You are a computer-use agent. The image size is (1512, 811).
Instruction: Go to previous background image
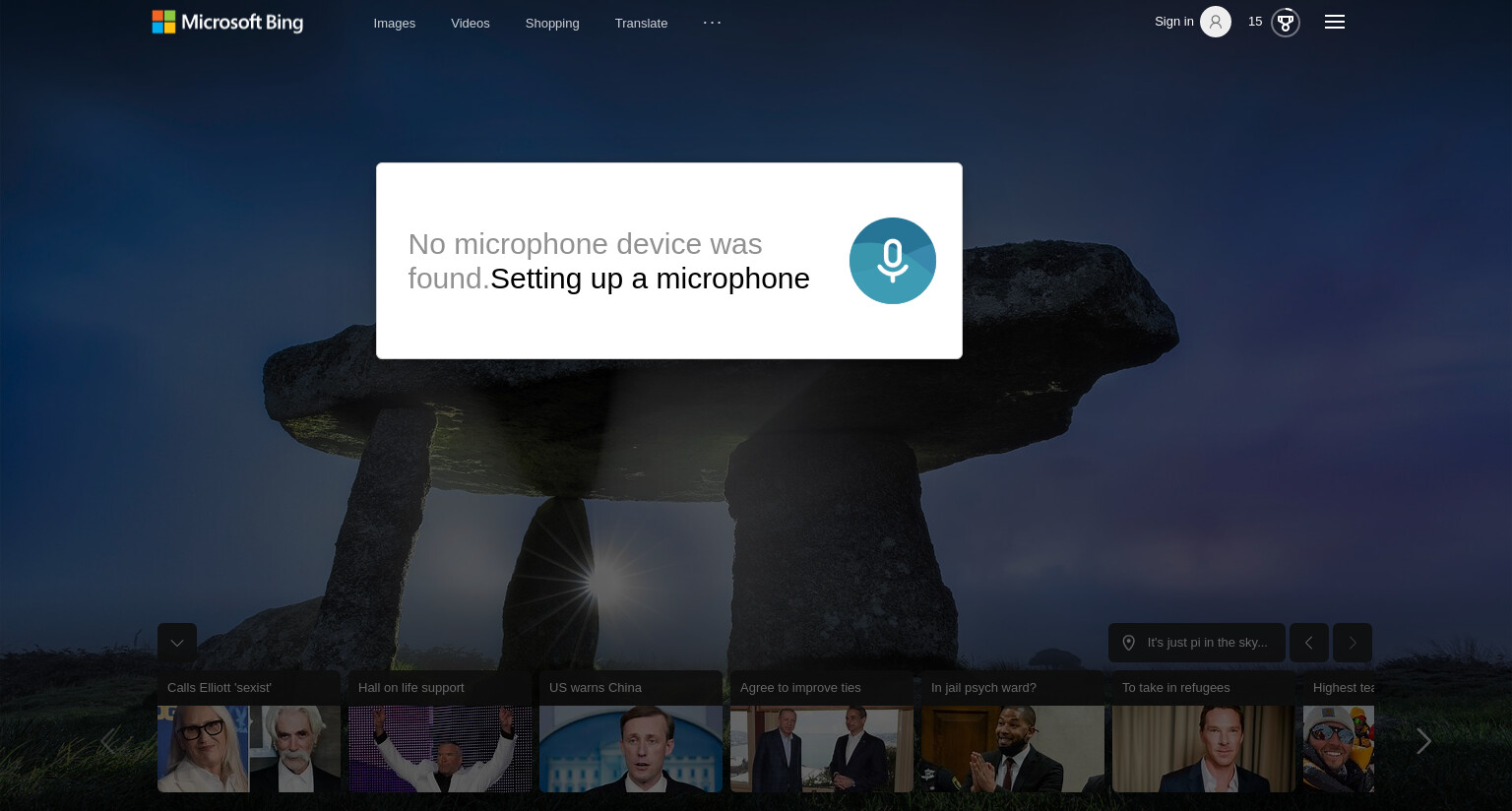coord(1309,643)
